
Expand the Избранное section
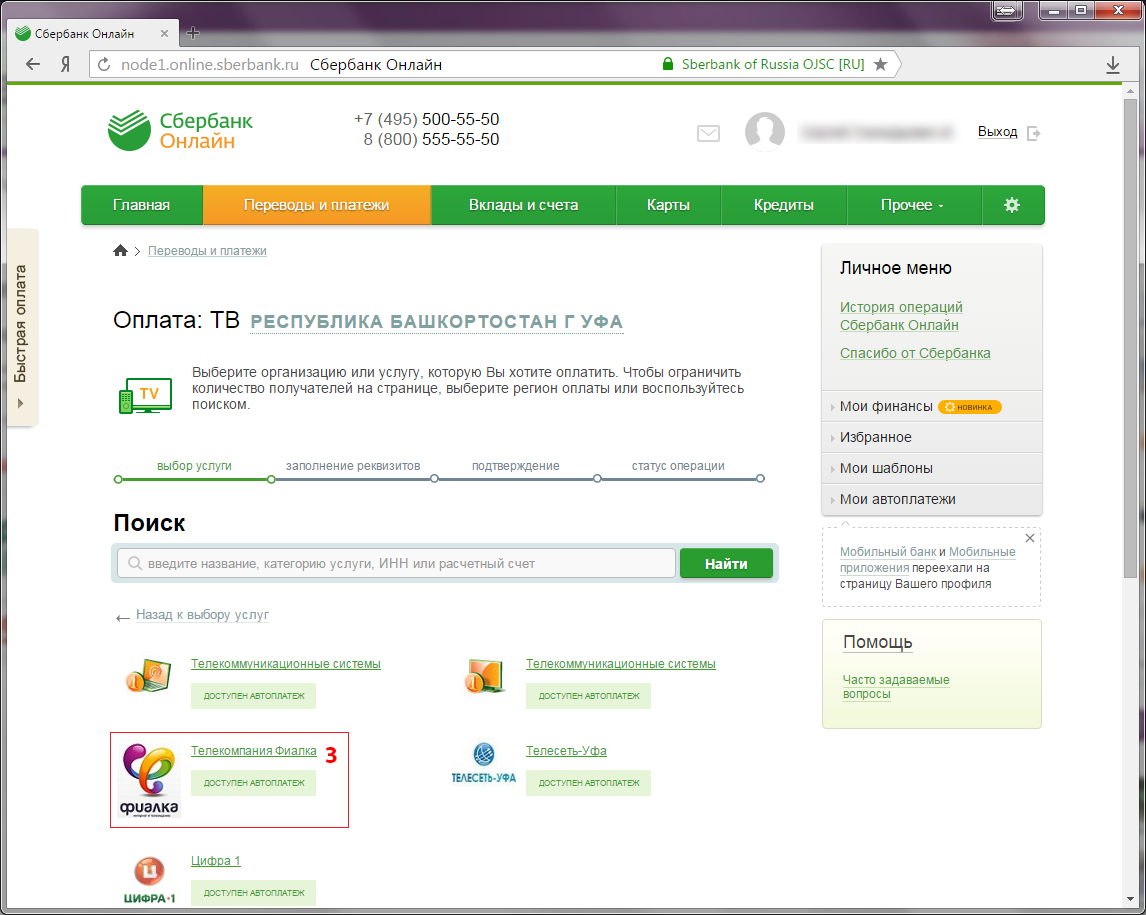pos(932,437)
